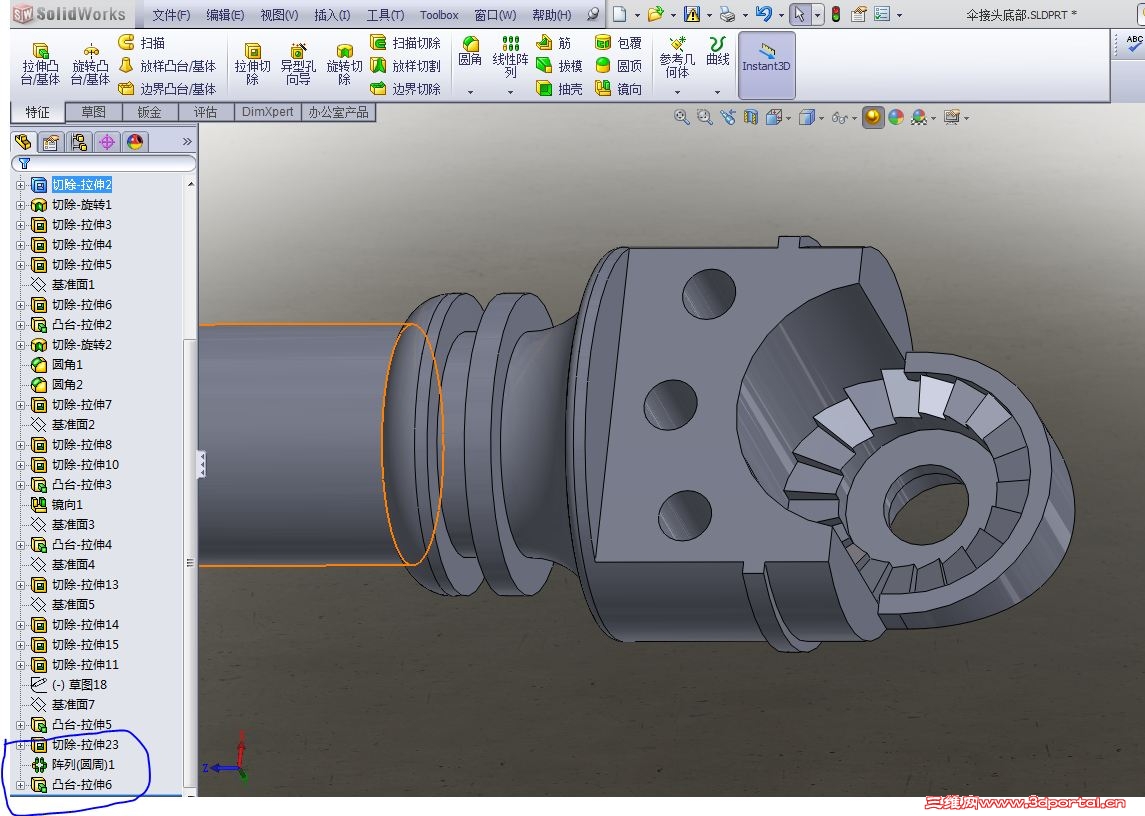Viewport: 1145px width, 816px height.
Task: Switch to the 评估 tab
Action: point(205,112)
